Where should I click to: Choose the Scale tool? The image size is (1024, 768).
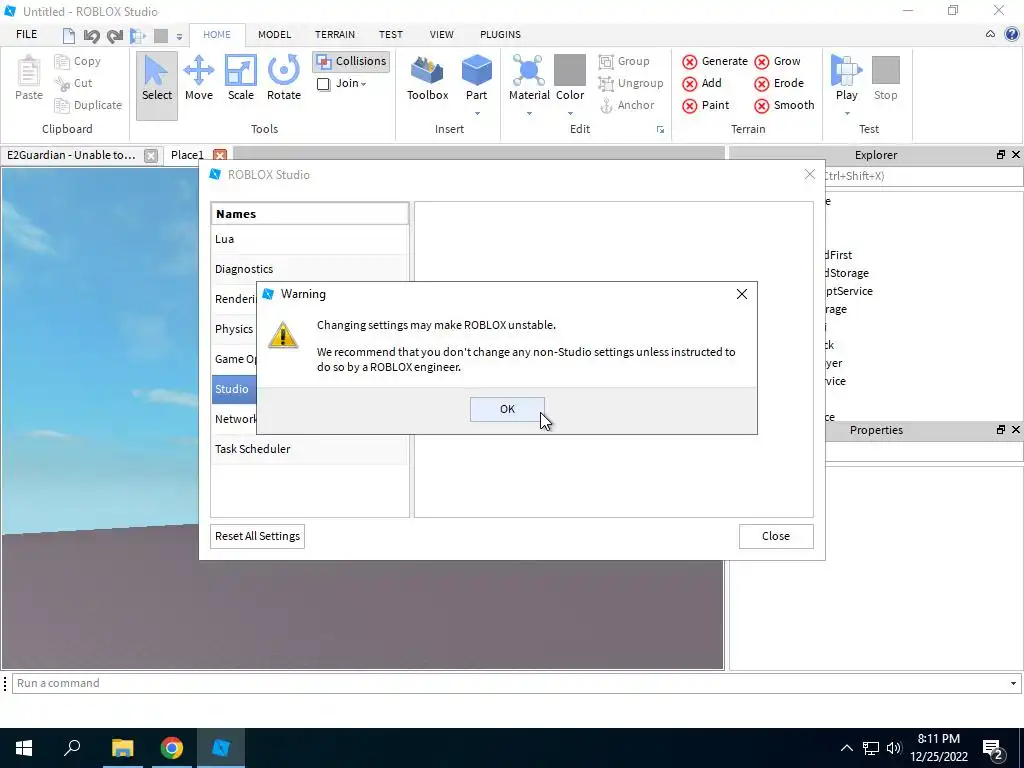pos(240,78)
